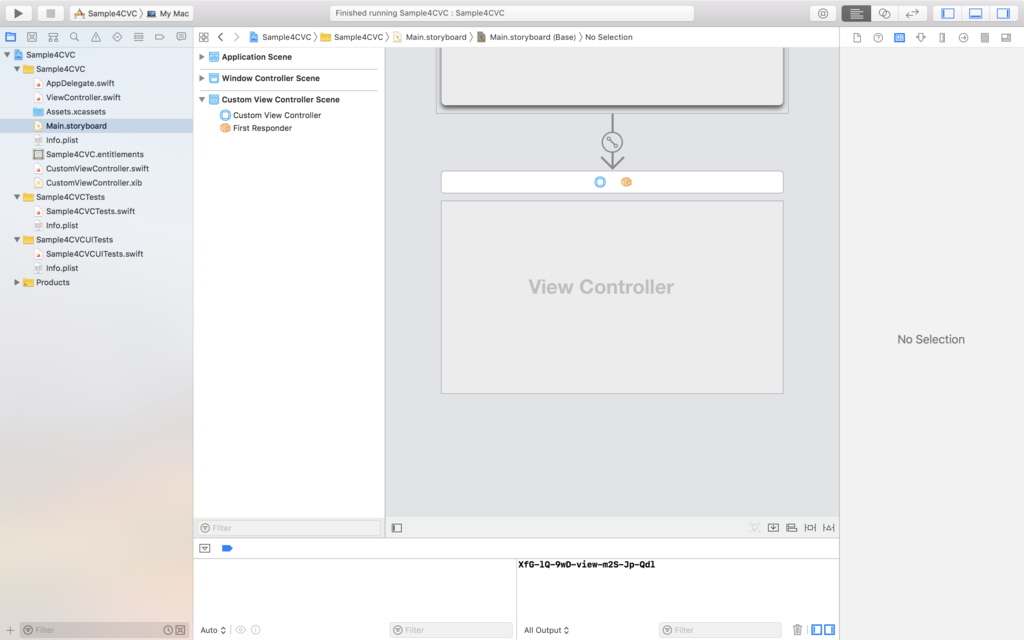Collapse the Sample4CVC project root

point(7,55)
